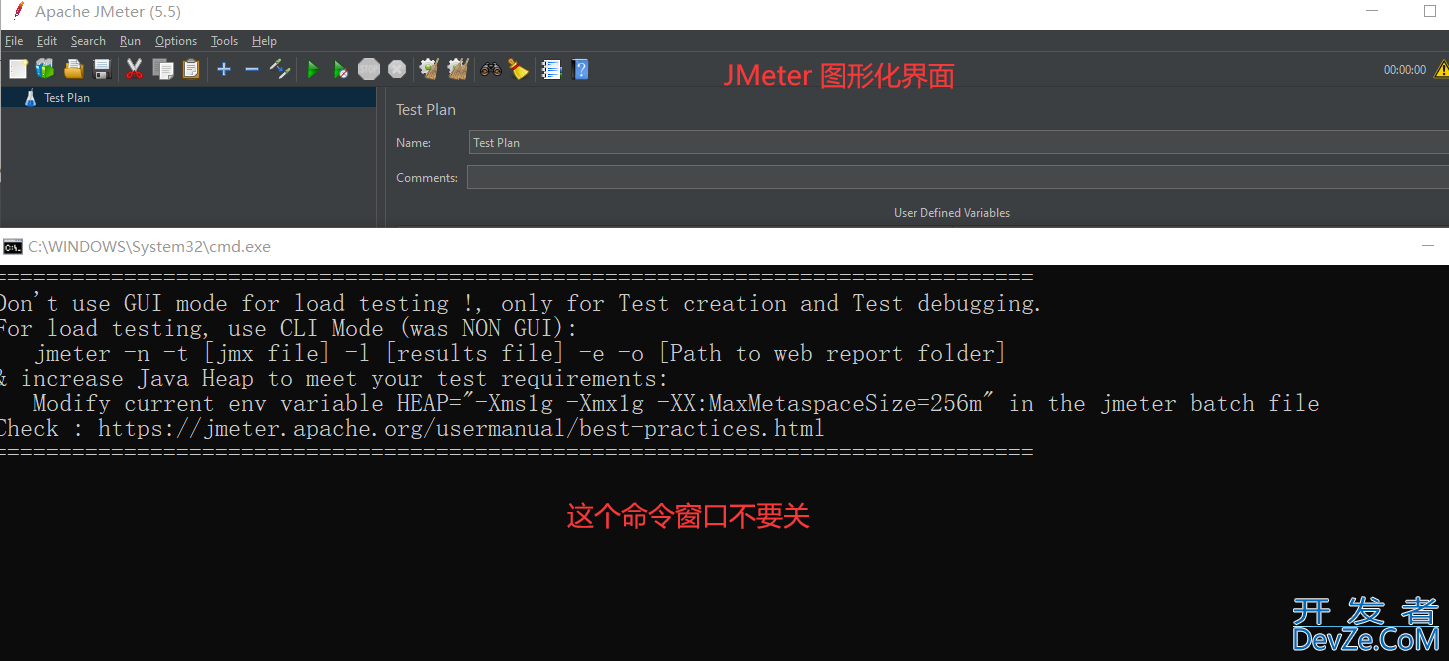Click the cmd.exe window title bar icon
This screenshot has height=661, width=1449.
[12, 246]
